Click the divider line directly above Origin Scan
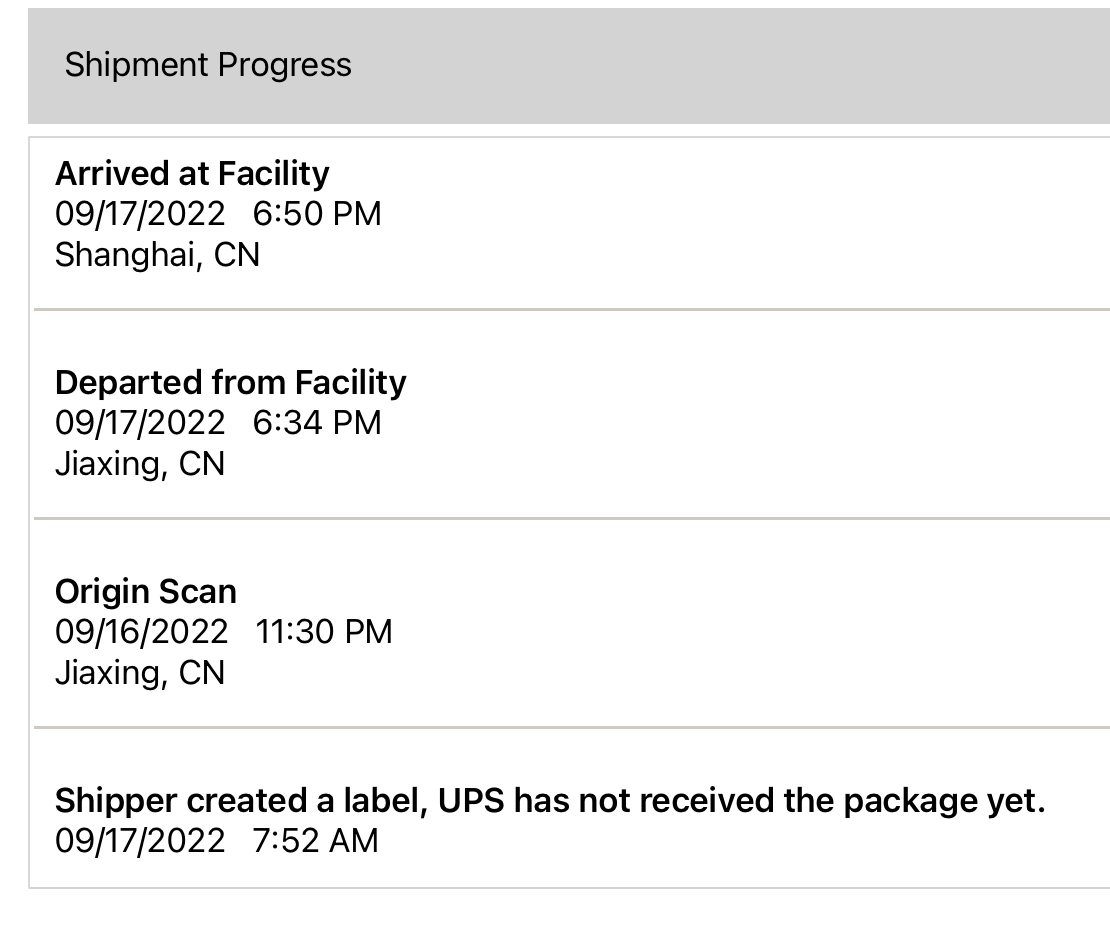The image size is (1110, 937). point(570,519)
